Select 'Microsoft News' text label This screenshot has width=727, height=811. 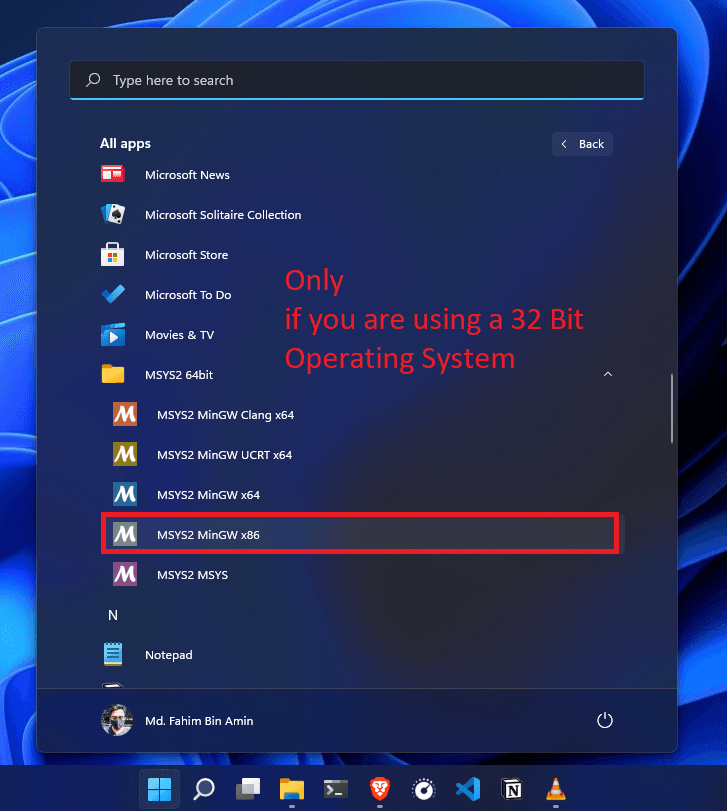point(187,175)
